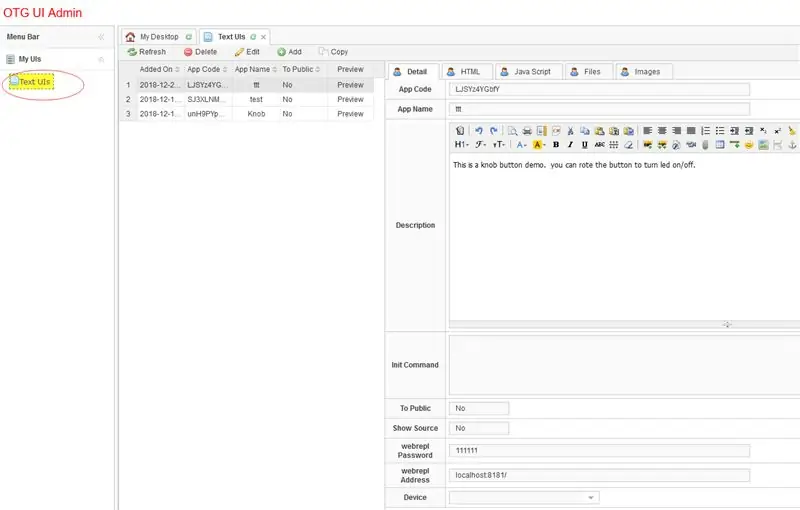Apply superscript formatting
Viewport: 800px width, 510px height.
[x=778, y=131]
